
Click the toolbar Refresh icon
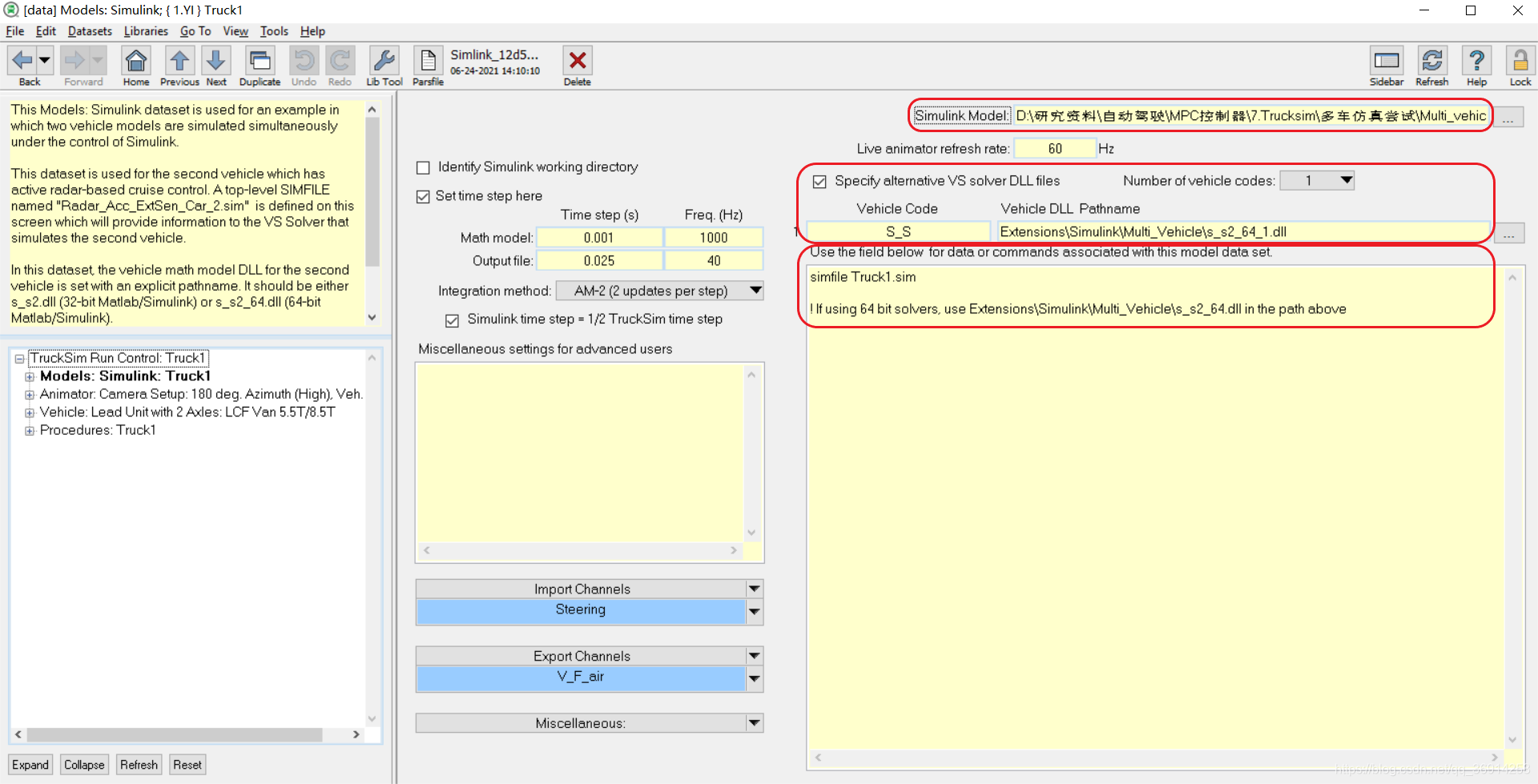(x=1431, y=61)
